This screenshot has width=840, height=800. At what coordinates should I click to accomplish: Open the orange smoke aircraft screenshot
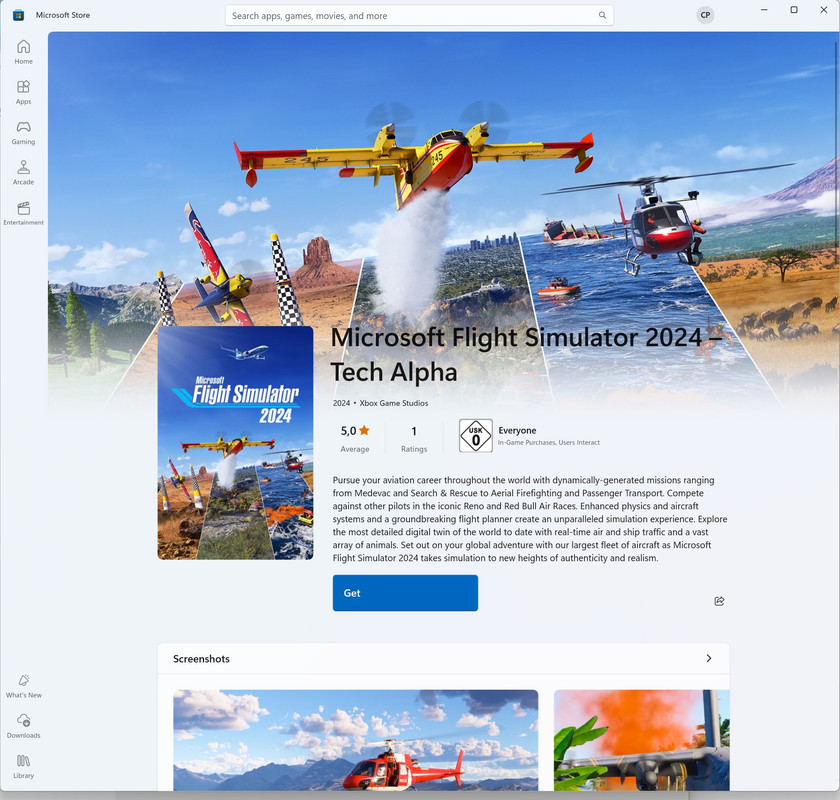point(641,739)
